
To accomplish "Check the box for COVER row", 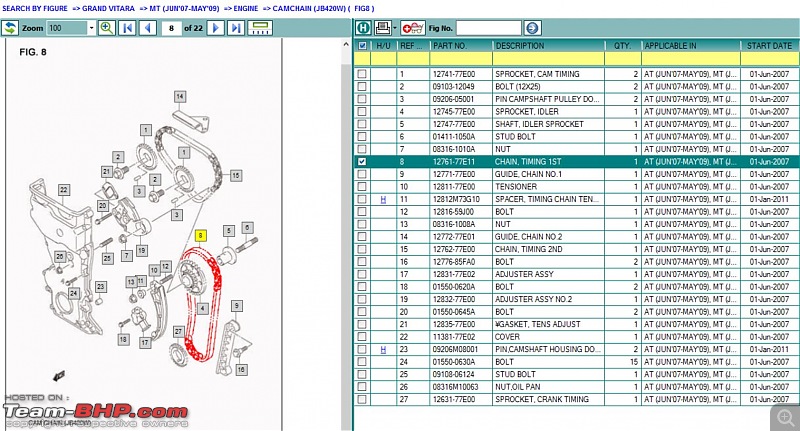I will [362, 337].
